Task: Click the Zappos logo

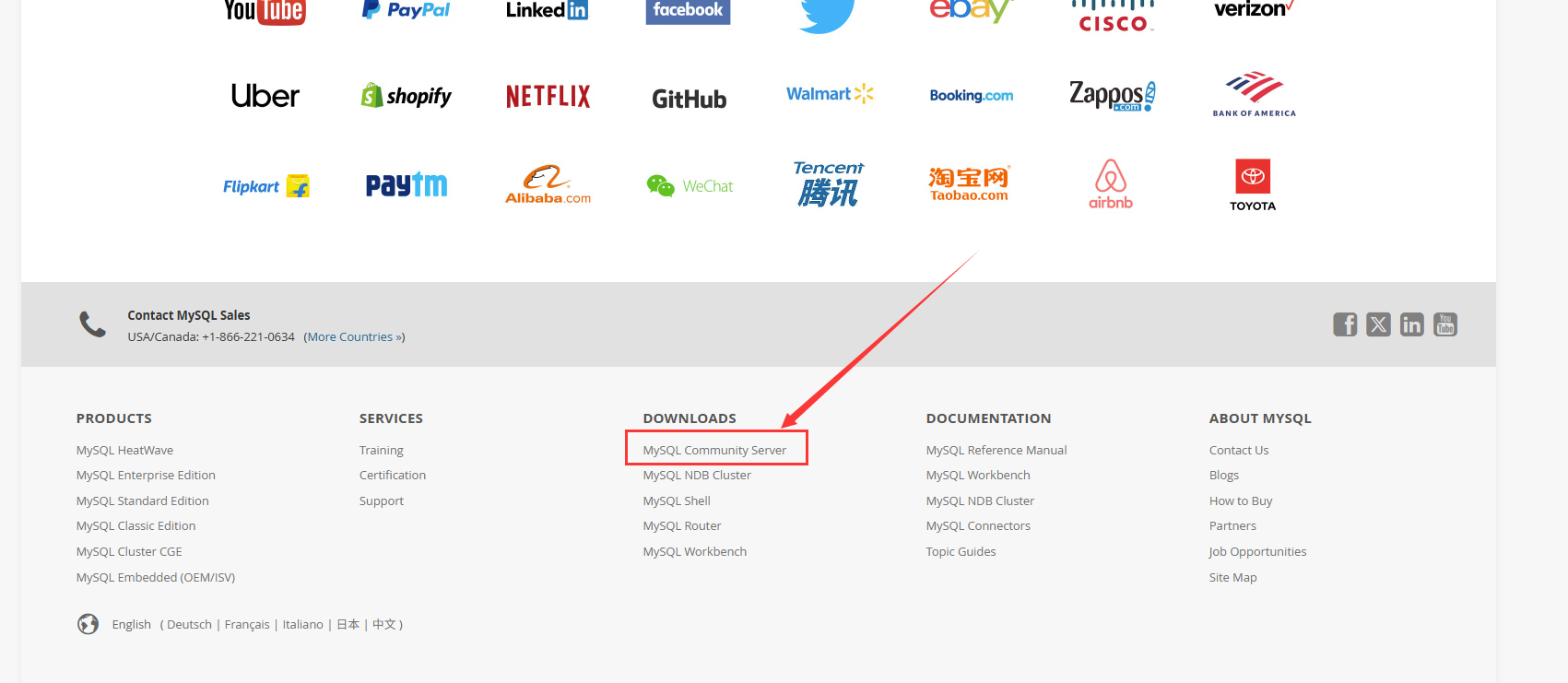Action: (x=1112, y=95)
